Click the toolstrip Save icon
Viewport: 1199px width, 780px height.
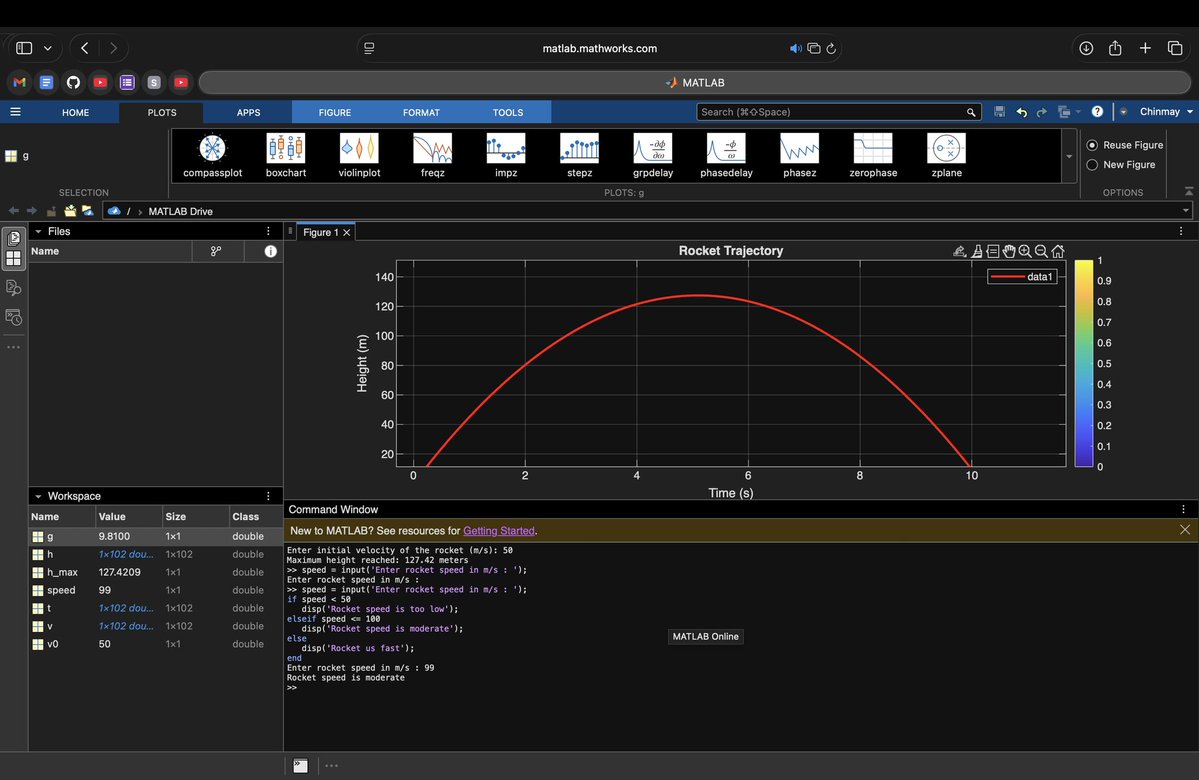(x=999, y=112)
